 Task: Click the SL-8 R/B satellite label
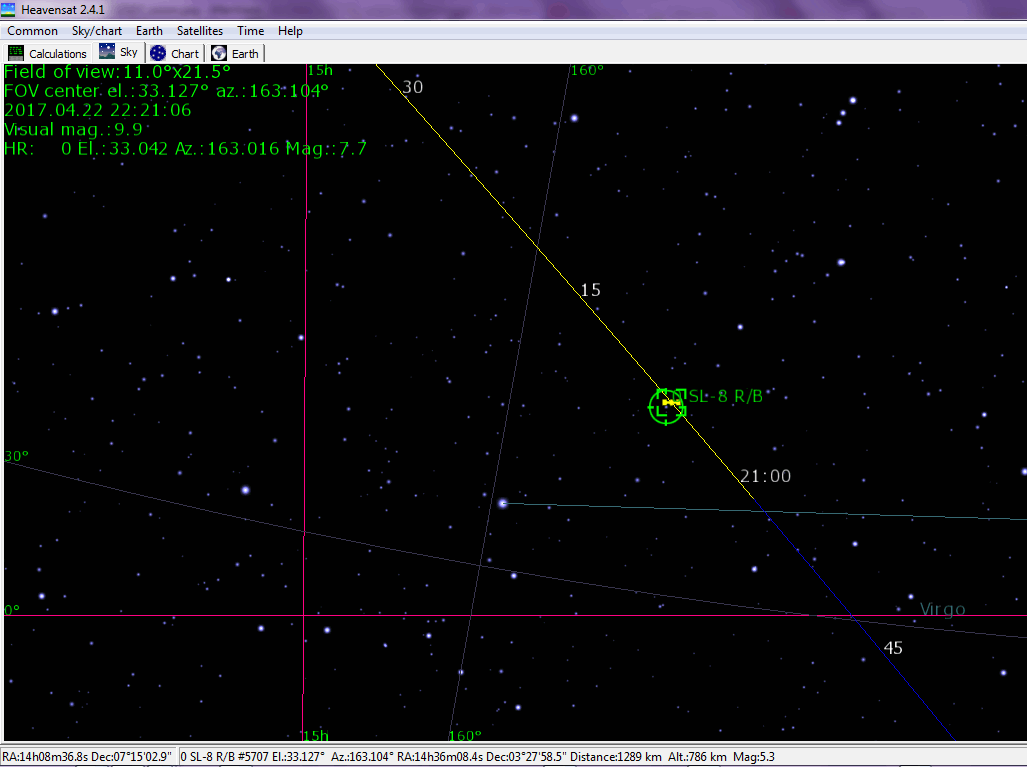(x=726, y=396)
